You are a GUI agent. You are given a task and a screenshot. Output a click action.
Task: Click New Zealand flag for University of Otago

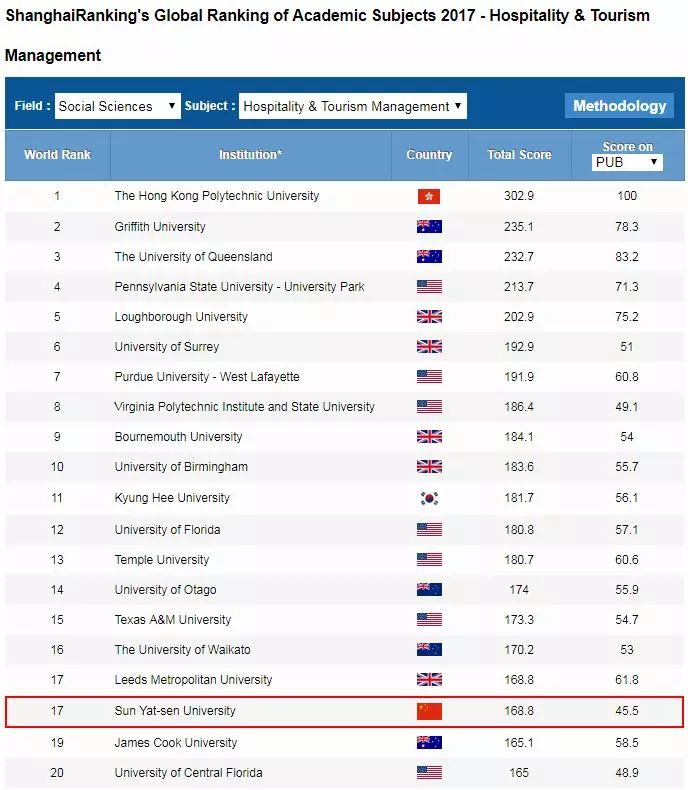click(429, 590)
